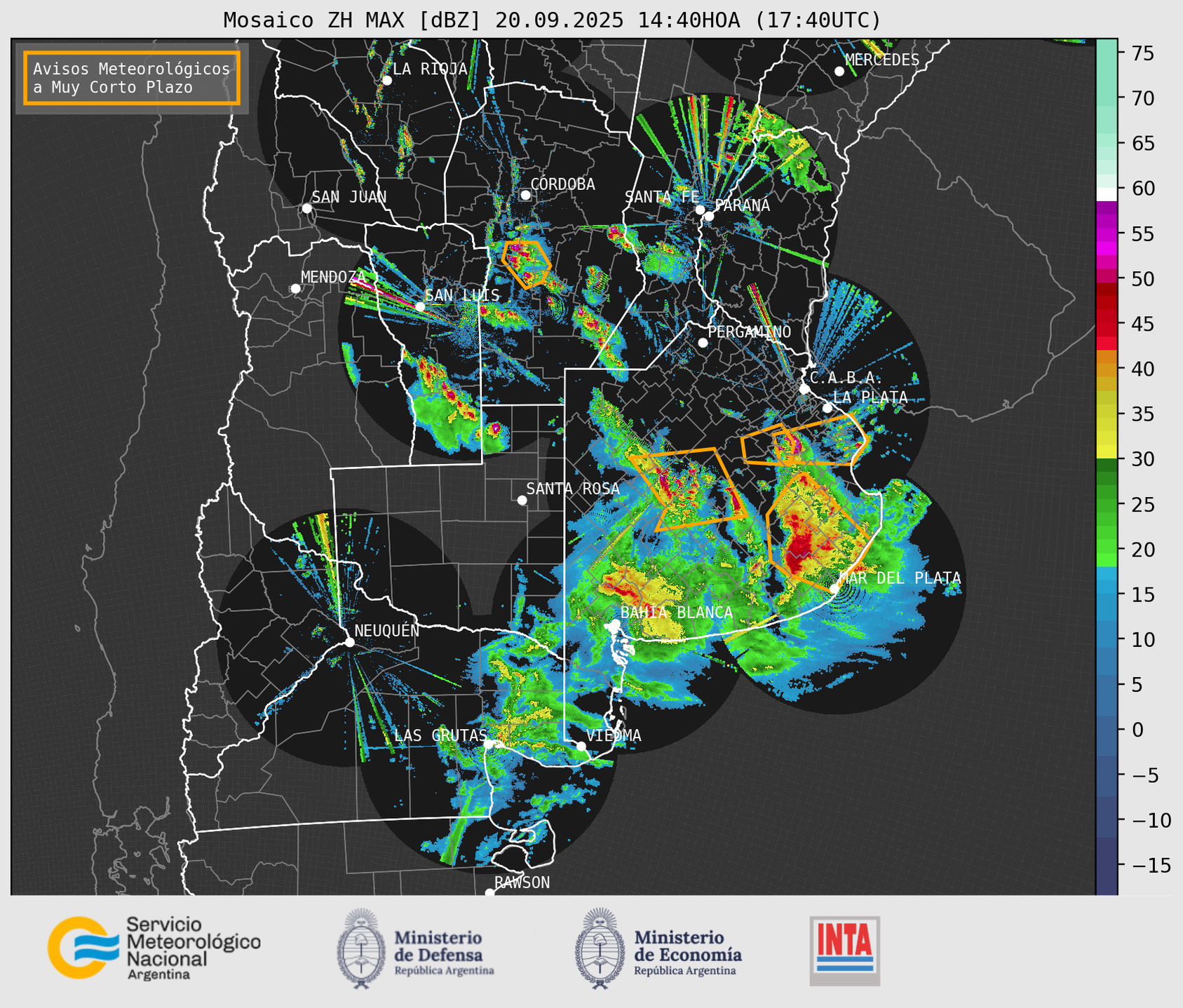Viewport: 1183px width, 1008px height.
Task: Click the blue 10 dBZ color band
Action: pyautogui.click(x=1106, y=639)
